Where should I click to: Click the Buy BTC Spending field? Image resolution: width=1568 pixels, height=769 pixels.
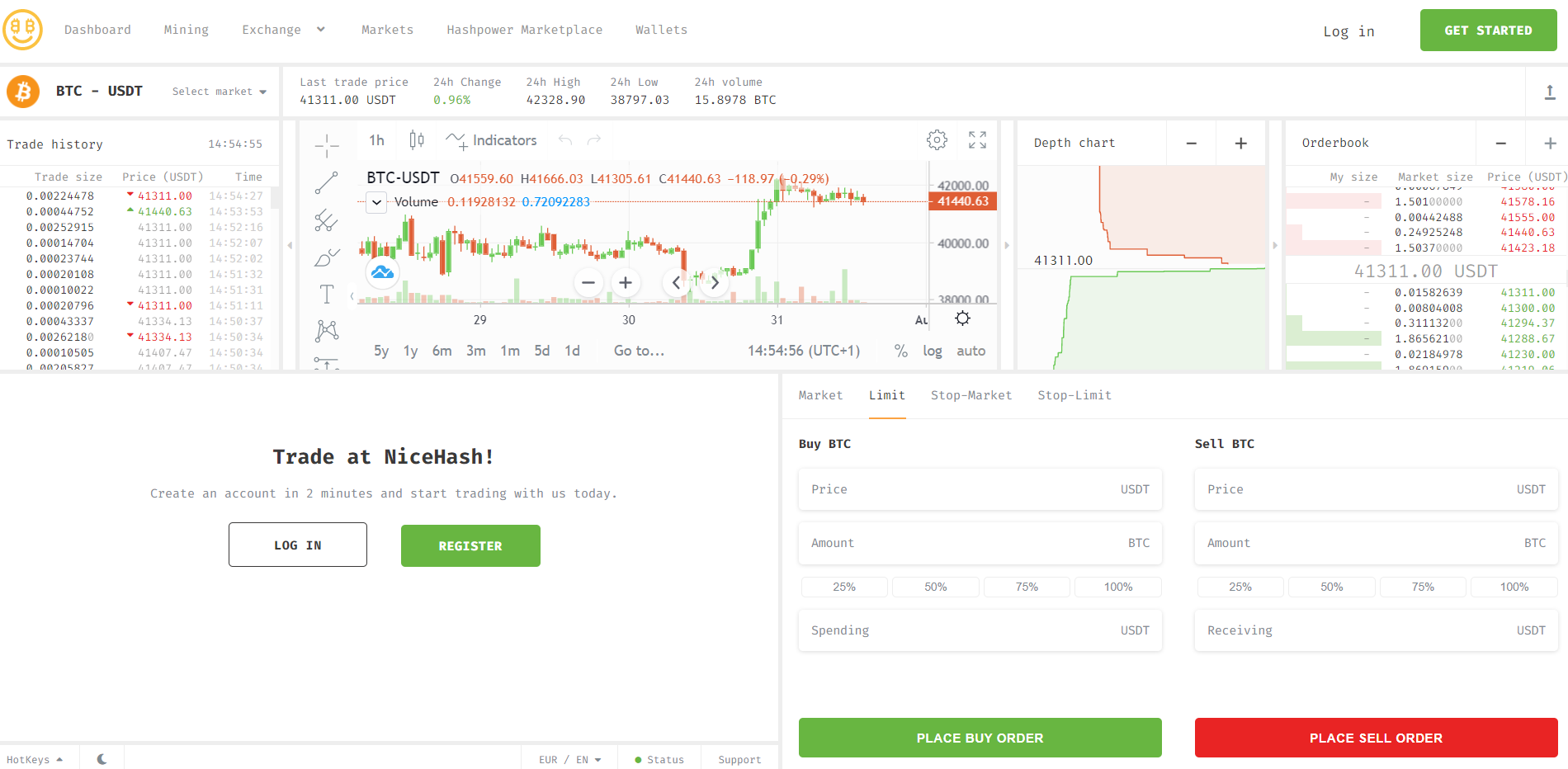[x=980, y=630]
